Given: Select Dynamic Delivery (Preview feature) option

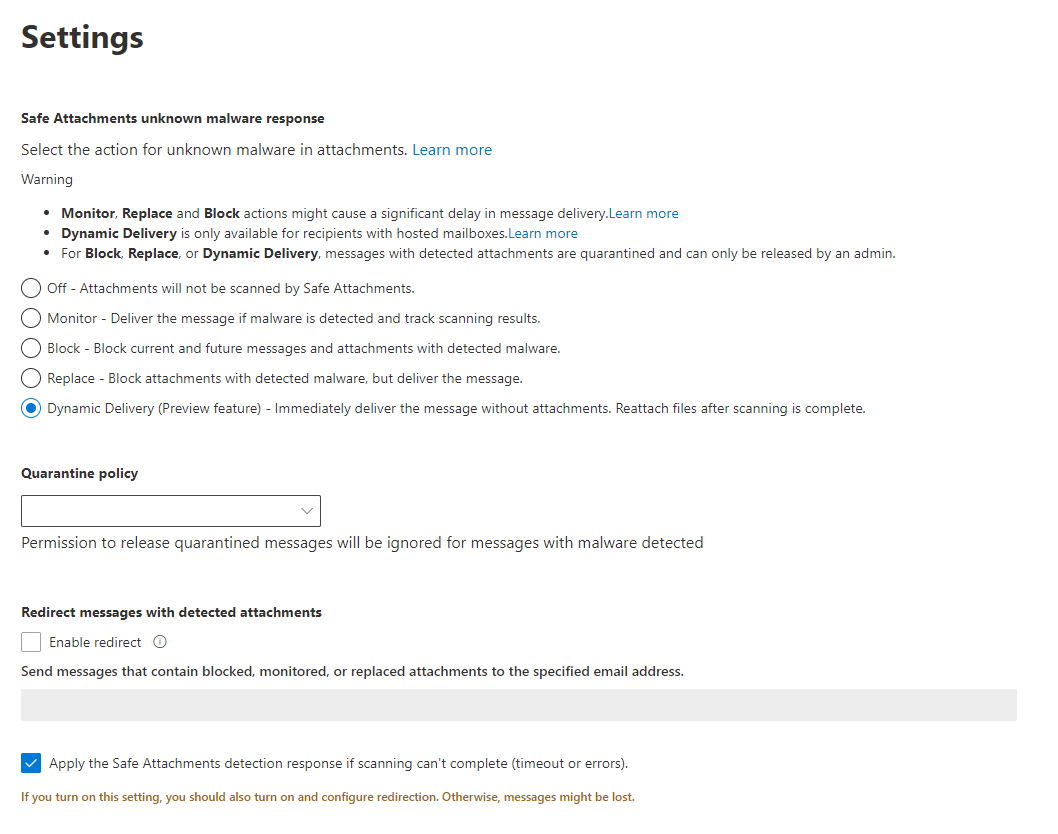Looking at the screenshot, I should pos(30,408).
